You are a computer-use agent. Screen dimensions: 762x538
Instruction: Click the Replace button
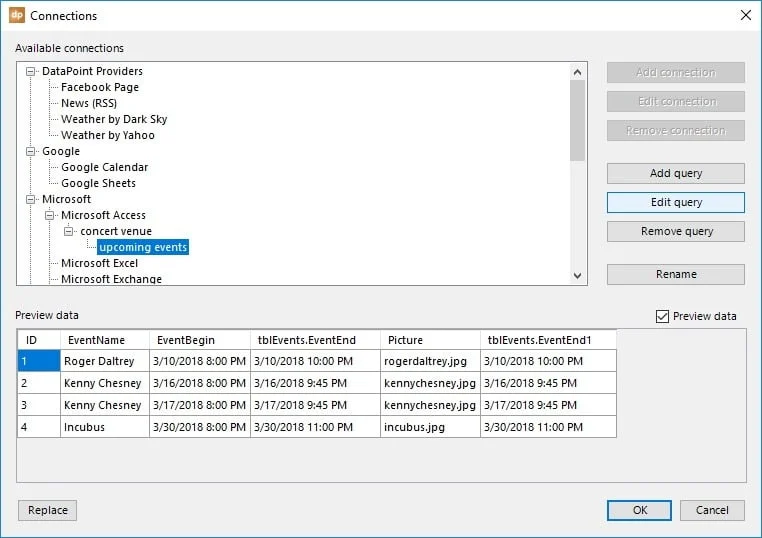point(48,510)
